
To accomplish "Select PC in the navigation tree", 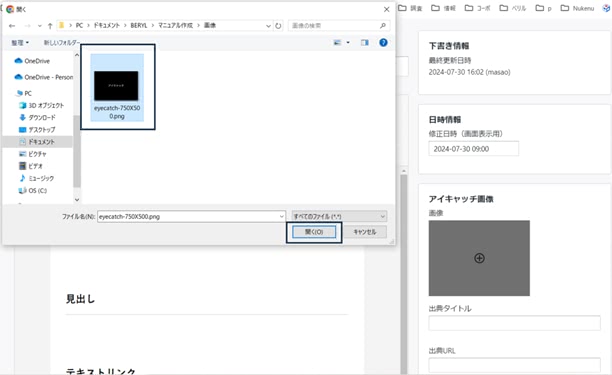I will (24, 93).
